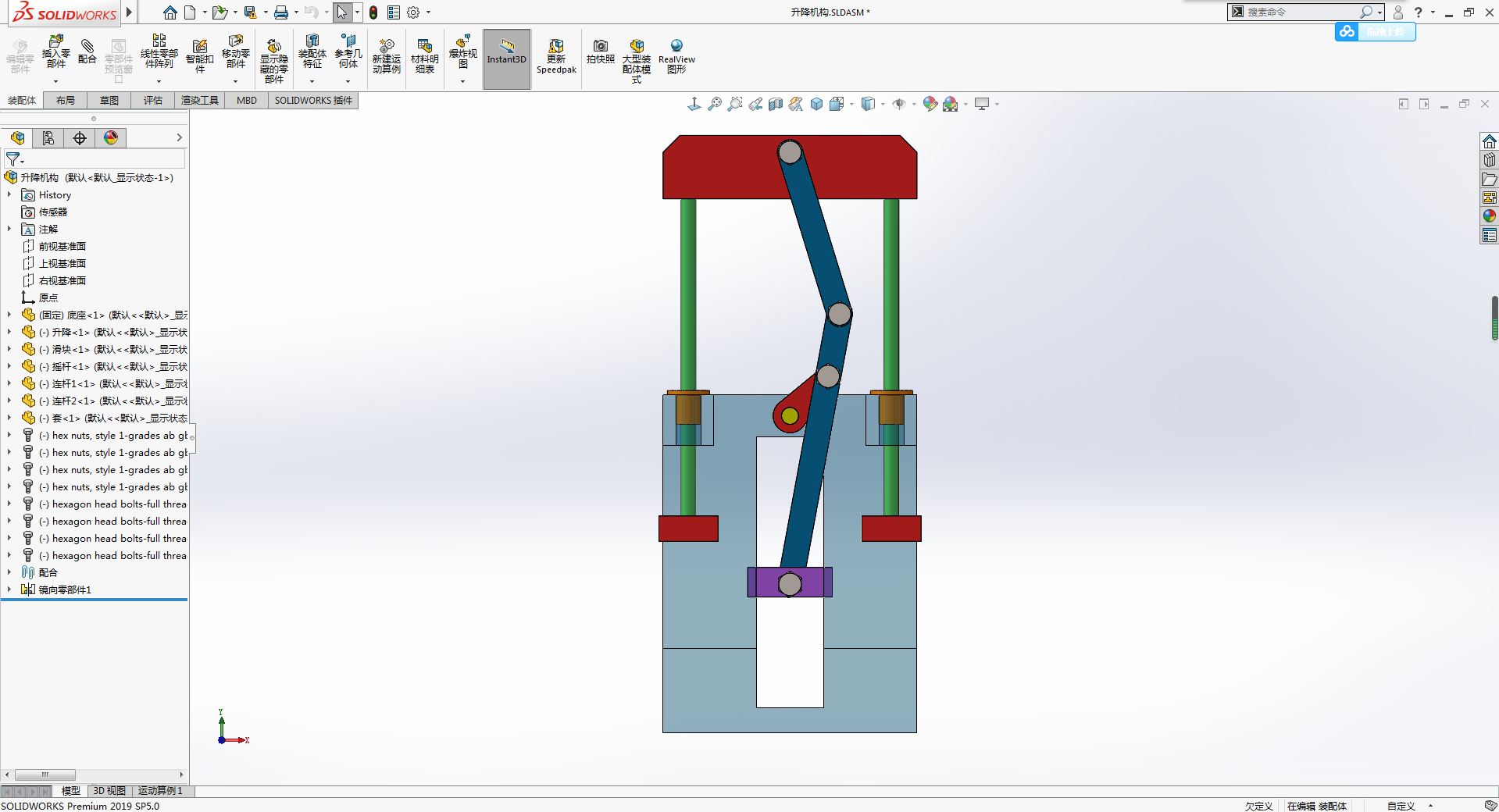Expand the (固定) 底座<1> component
Viewport: 1499px width, 812px height.
tap(9, 315)
